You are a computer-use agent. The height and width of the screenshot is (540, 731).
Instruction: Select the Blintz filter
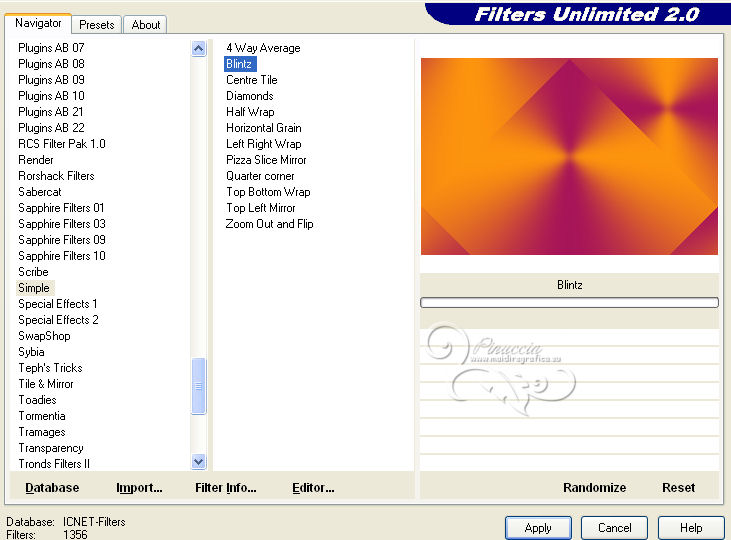pos(240,64)
